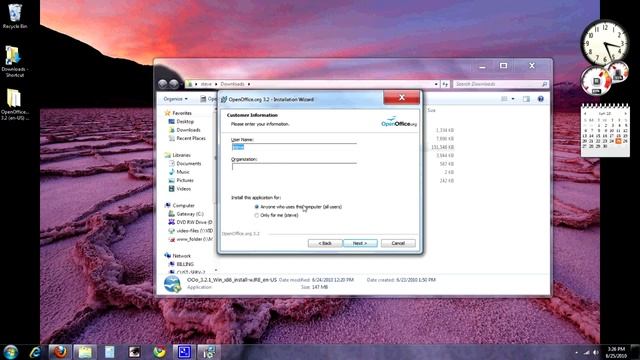Image resolution: width=640 pixels, height=360 pixels.
Task: Click the OOo installer icon in details pane
Action: point(173,284)
